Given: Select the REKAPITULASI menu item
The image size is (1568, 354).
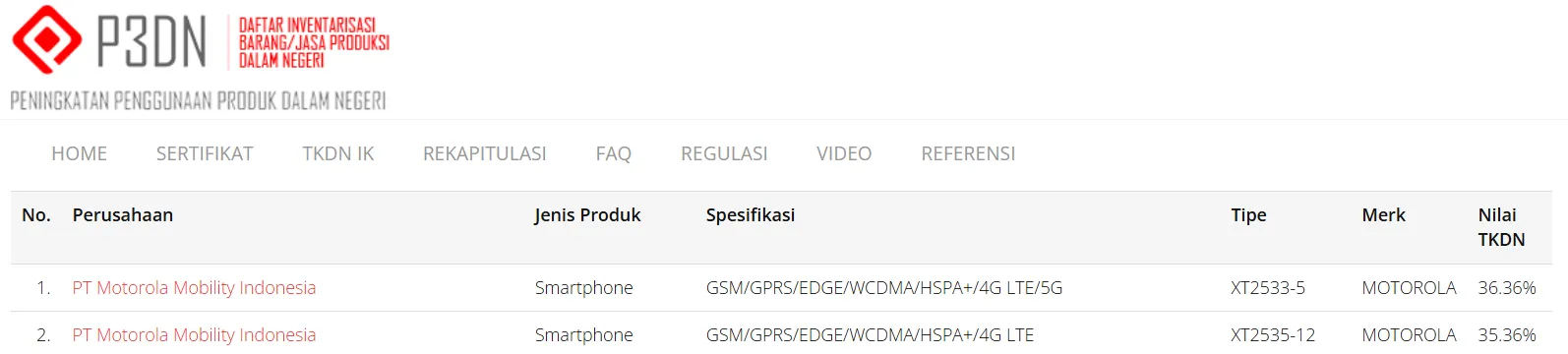Looking at the screenshot, I should 485,153.
